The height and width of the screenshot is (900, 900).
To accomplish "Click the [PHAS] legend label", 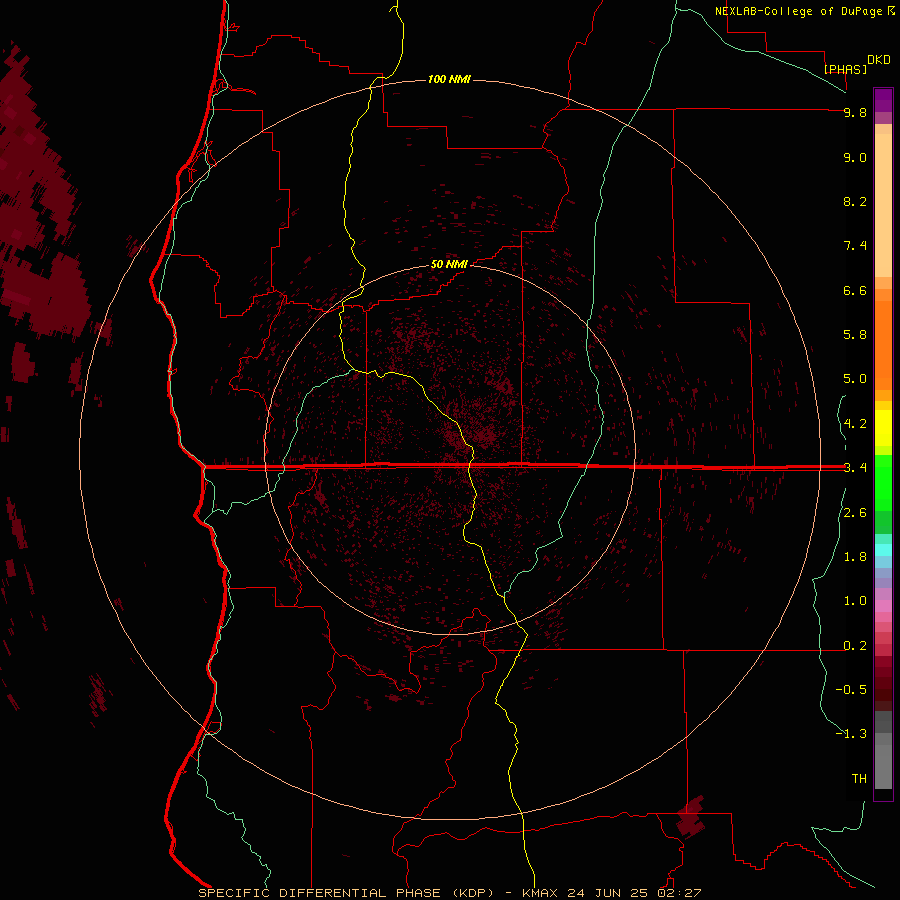I will click(845, 69).
